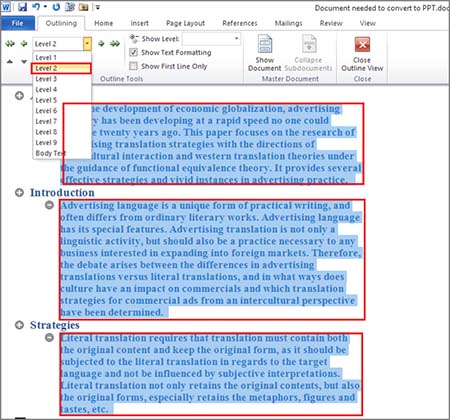Click the Promote single left arrow icon
The width and height of the screenshot is (450, 420).
point(24,44)
